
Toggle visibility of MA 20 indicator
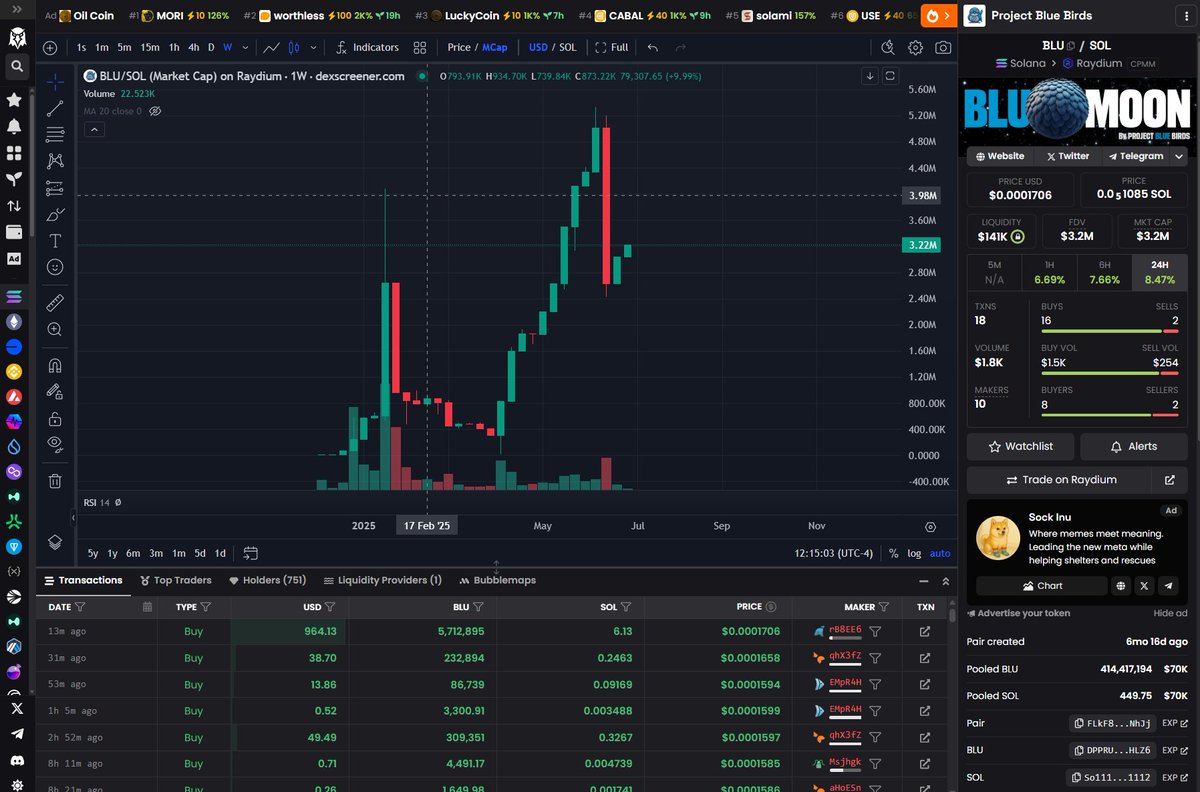click(155, 111)
